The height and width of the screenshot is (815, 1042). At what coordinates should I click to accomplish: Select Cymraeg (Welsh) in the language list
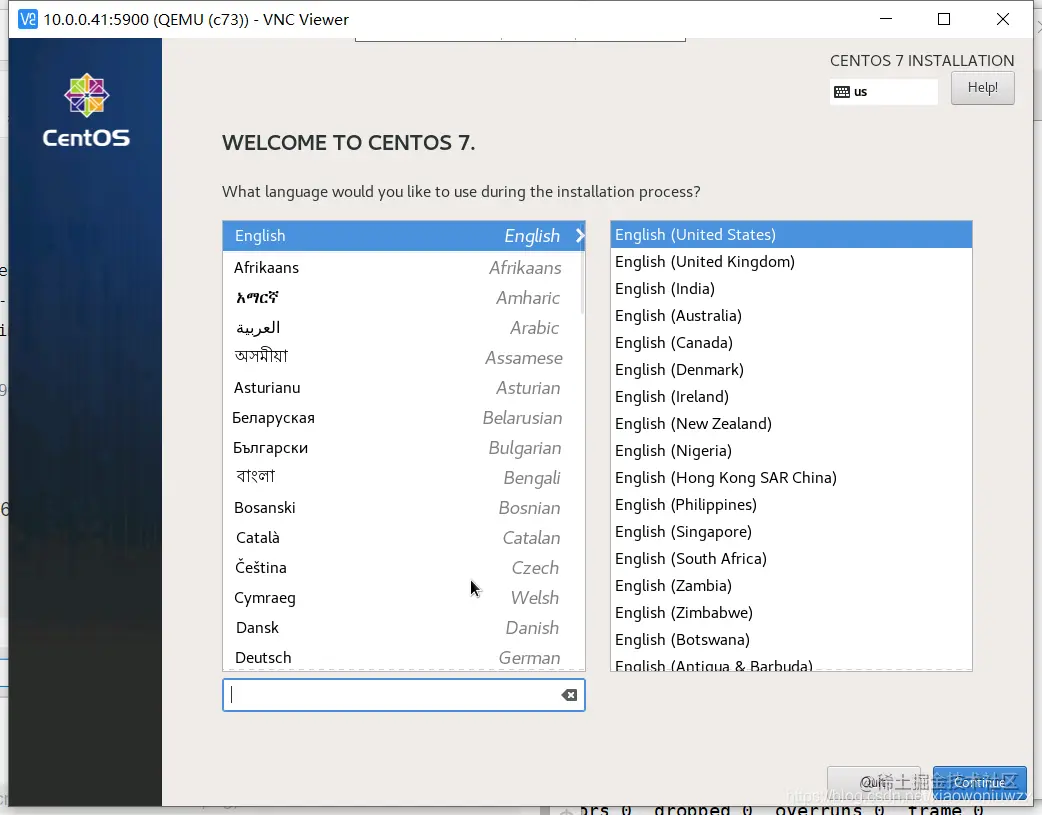click(x=404, y=597)
